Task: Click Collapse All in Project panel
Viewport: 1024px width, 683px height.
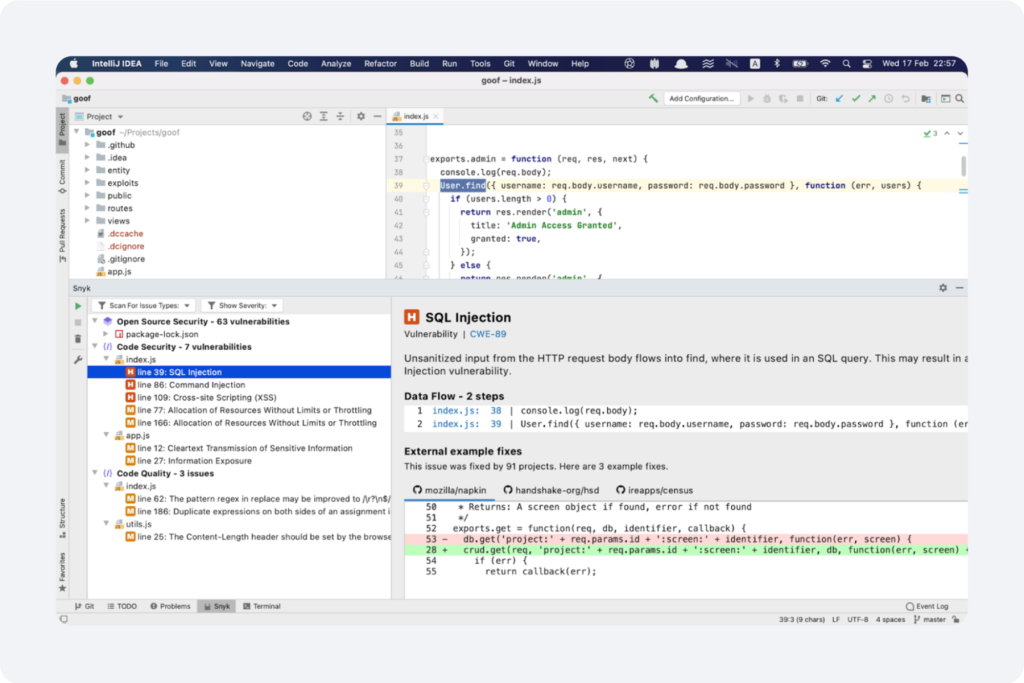Action: [340, 116]
